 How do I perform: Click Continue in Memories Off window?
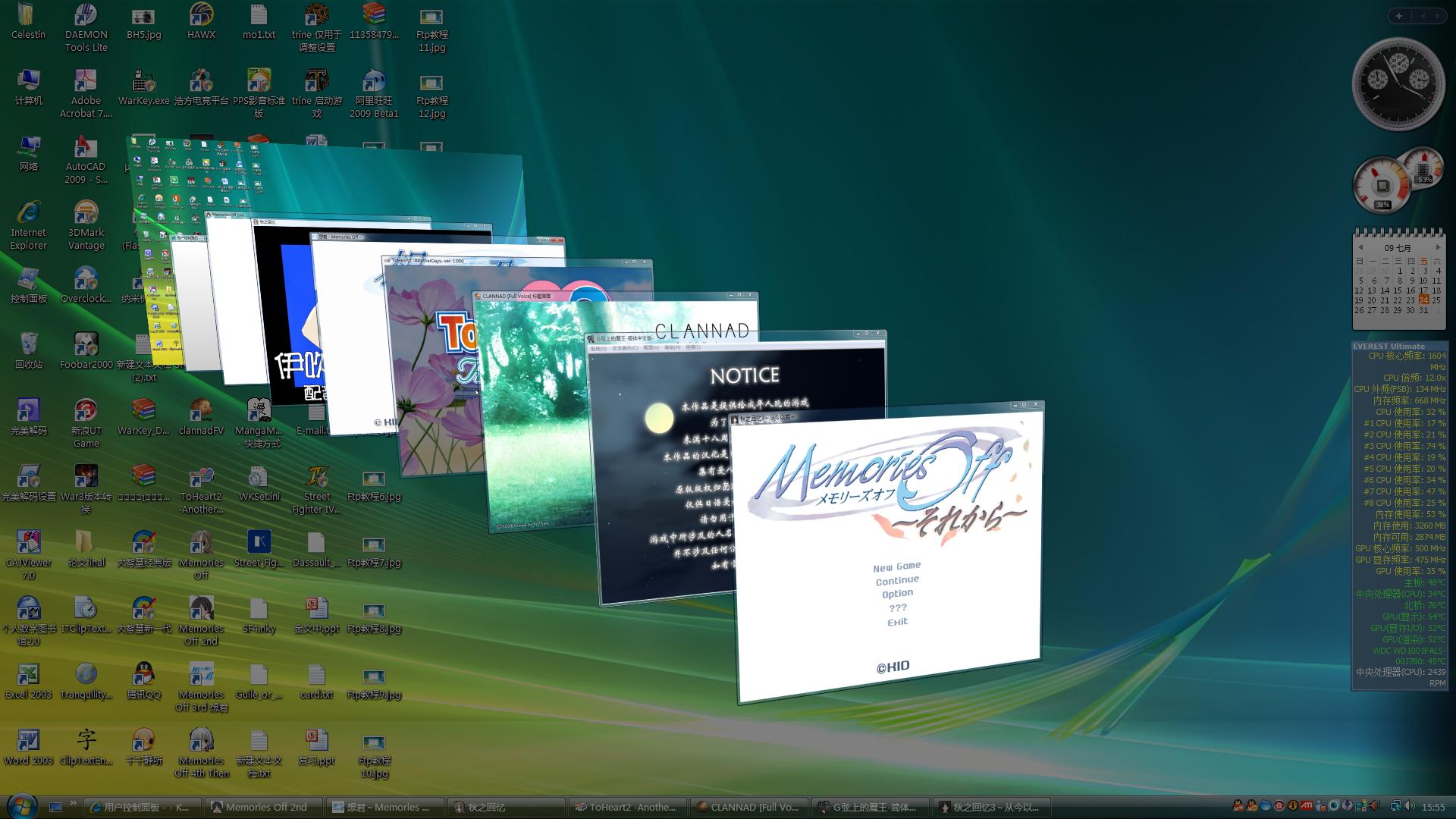coord(897,581)
